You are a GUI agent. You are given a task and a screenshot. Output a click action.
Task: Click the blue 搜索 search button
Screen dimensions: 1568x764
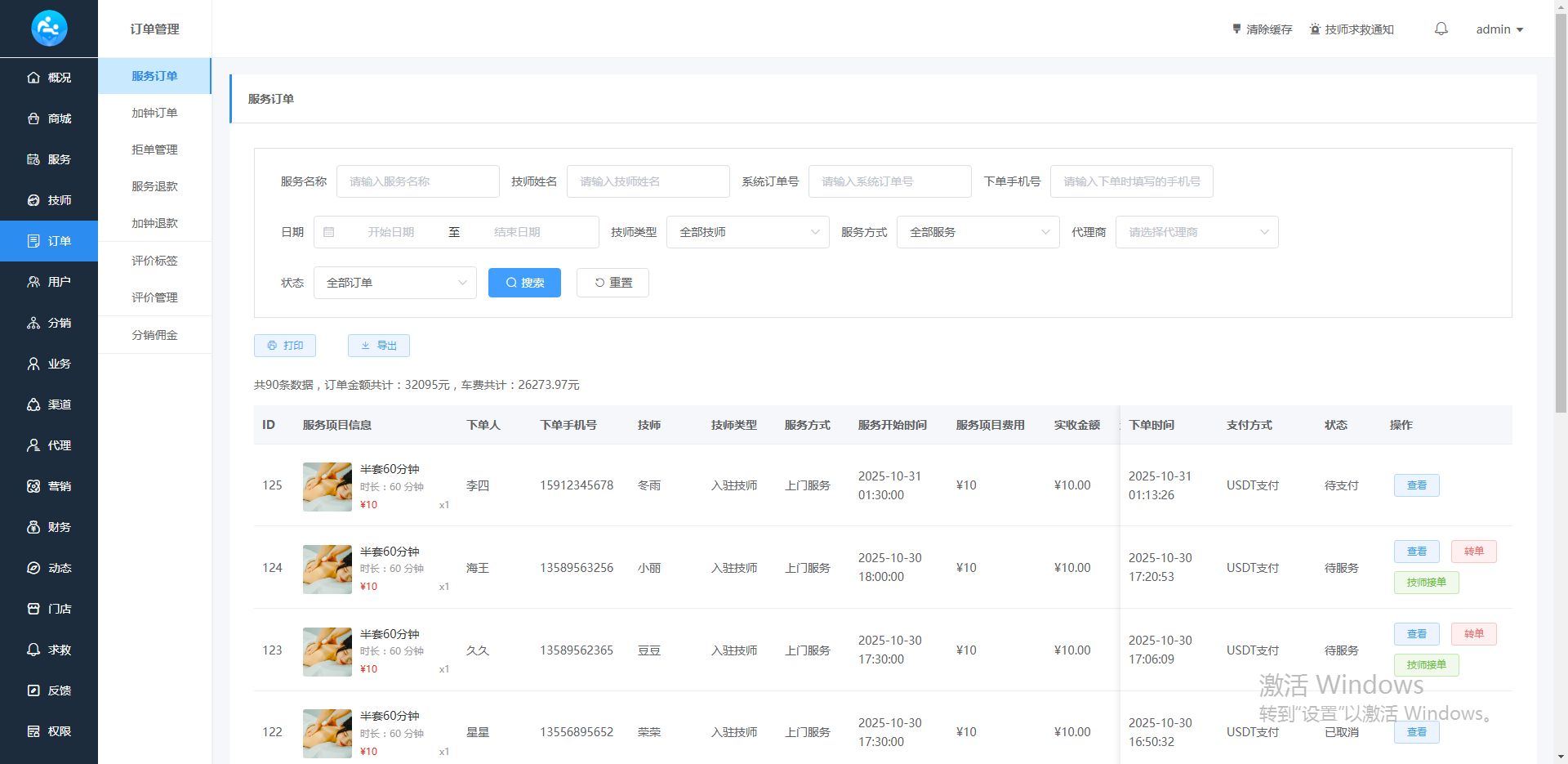[x=524, y=283]
